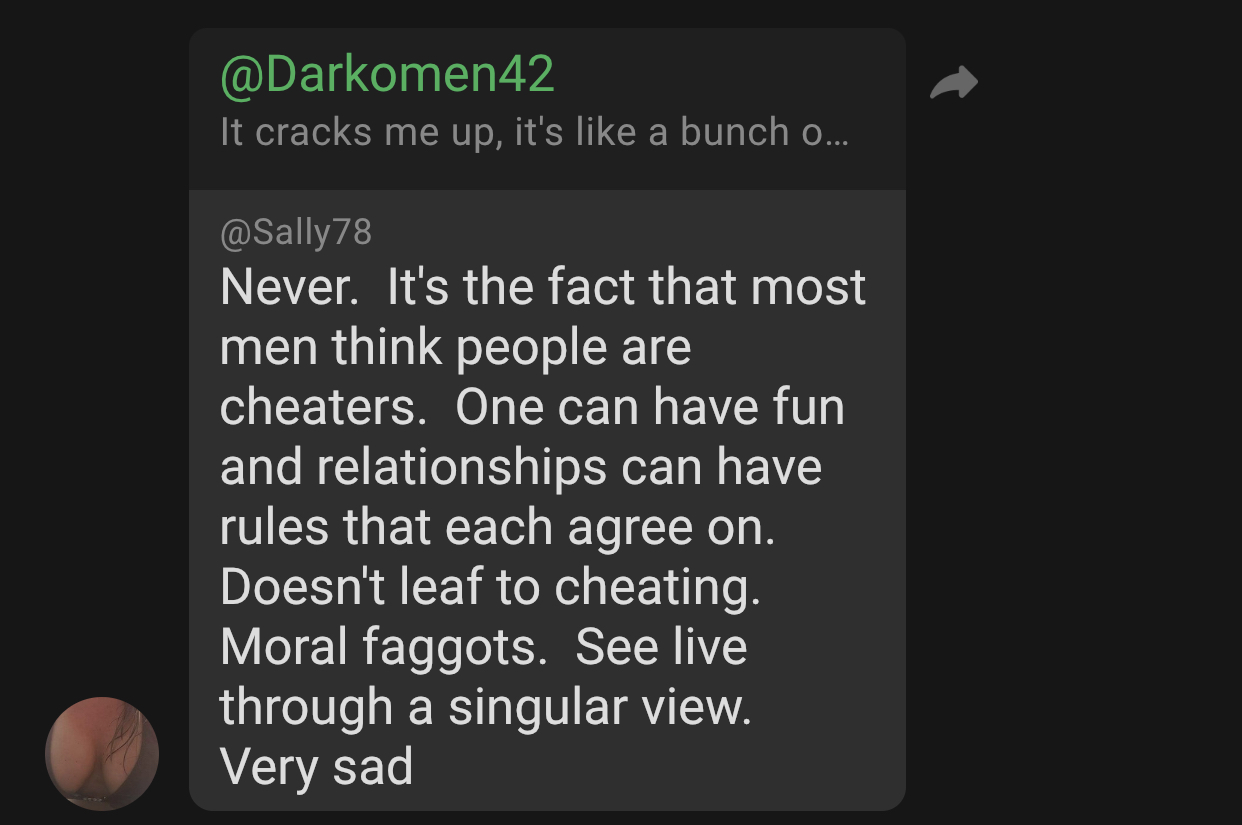
Task: Click the line 'rules that each agree on.'
Action: point(498,528)
